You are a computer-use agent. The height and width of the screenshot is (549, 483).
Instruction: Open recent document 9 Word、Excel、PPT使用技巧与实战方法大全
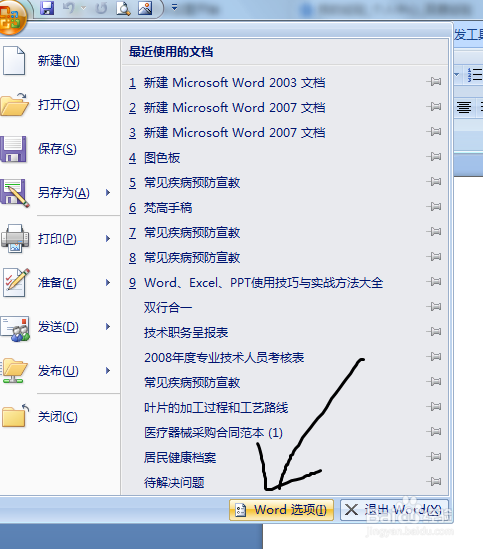285,283
